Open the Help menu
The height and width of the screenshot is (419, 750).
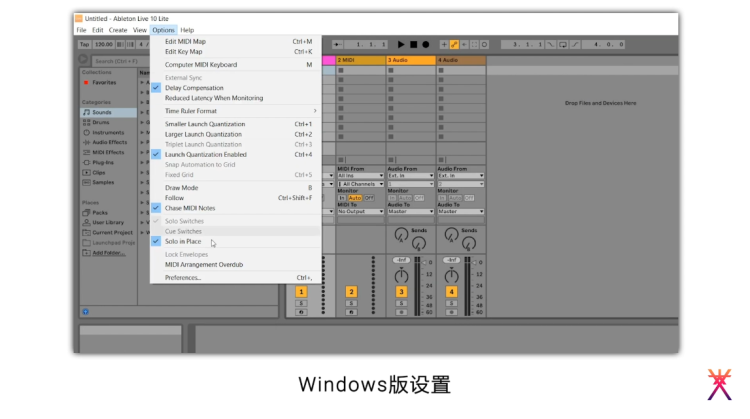[x=187, y=30]
